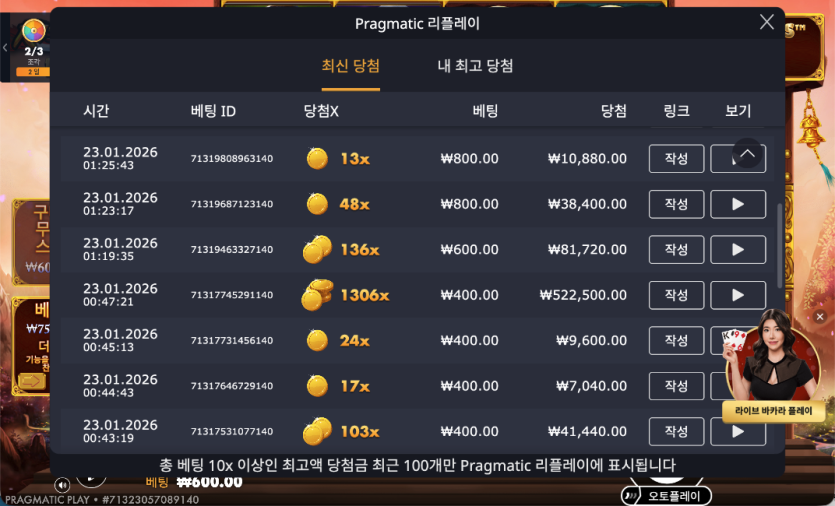This screenshot has width=835, height=506.
Task: Create link for 13x win row
Action: point(676,159)
